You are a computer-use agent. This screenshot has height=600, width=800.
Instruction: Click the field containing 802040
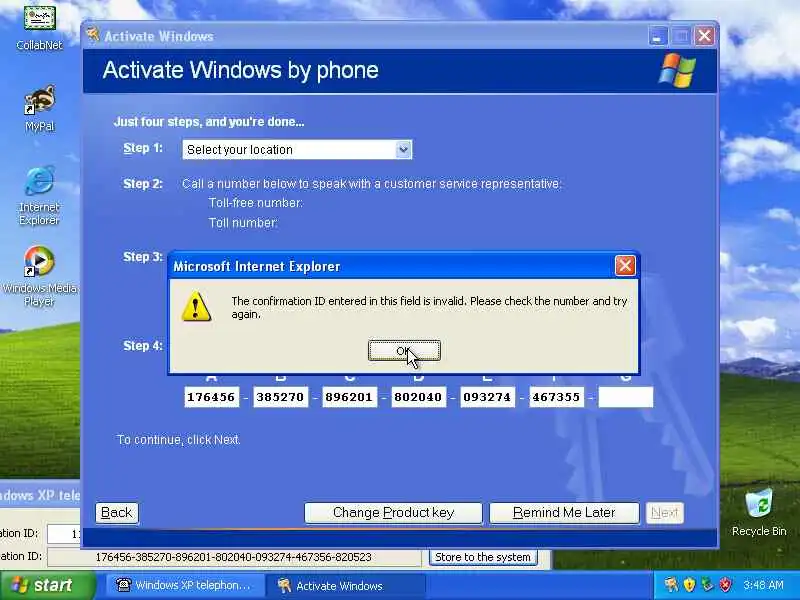[418, 397]
